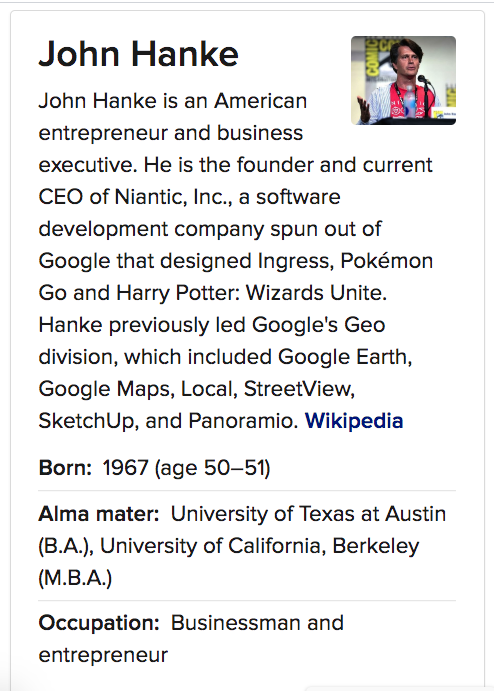
Task: Click Harry Potter: Wizards Unite text
Action: (252, 293)
